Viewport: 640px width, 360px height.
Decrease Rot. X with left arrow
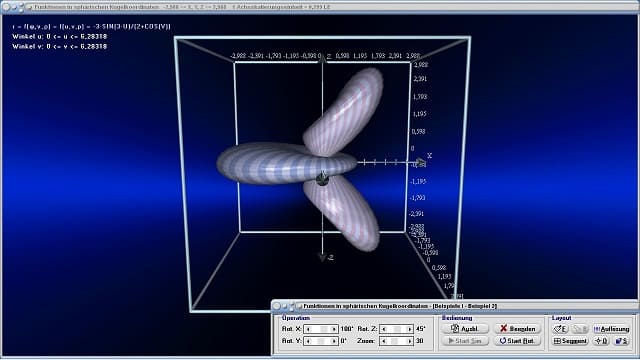(x=308, y=329)
